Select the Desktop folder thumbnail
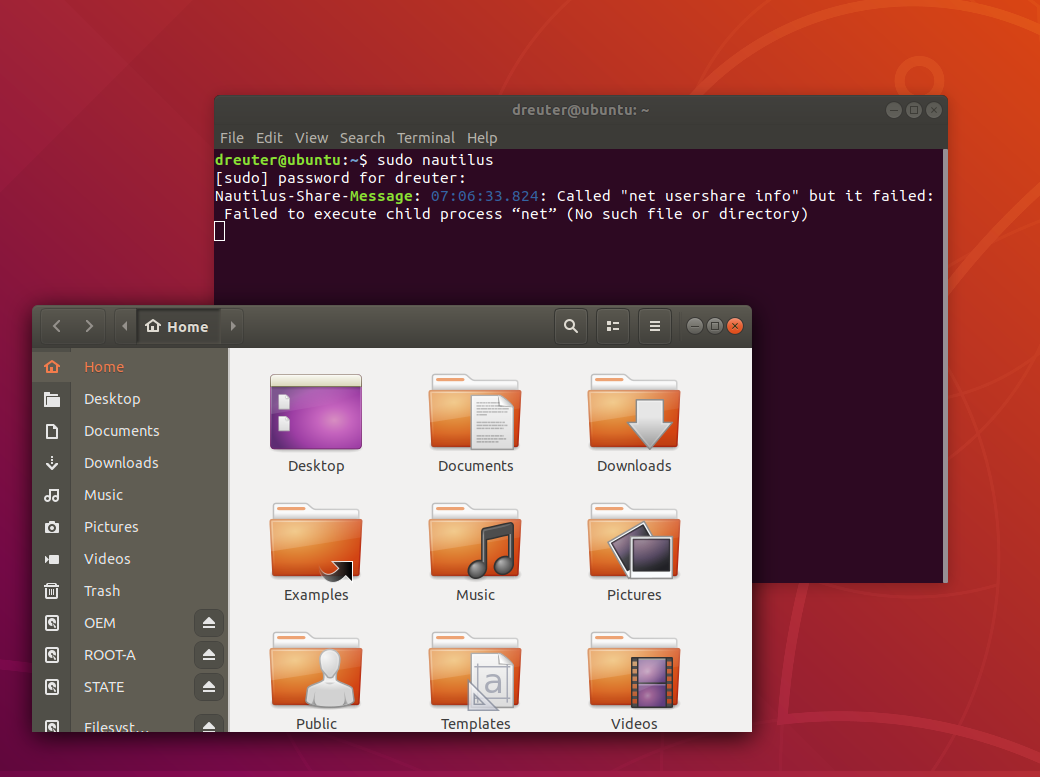The width and height of the screenshot is (1040, 777). point(316,412)
